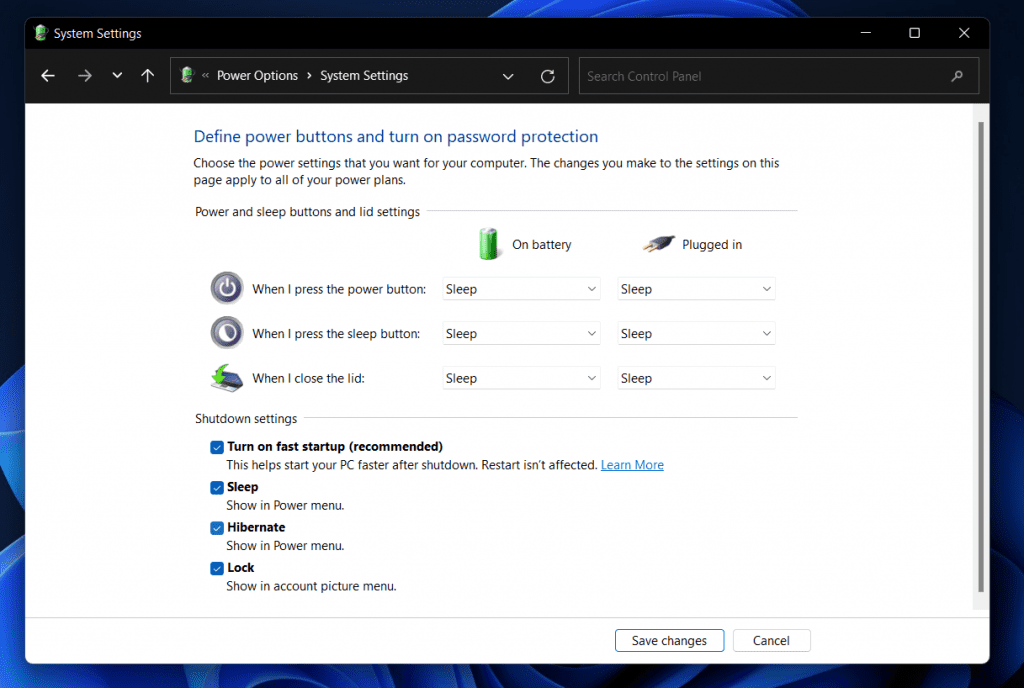
Task: Click the up-one-level arrow icon
Action: coord(147,75)
